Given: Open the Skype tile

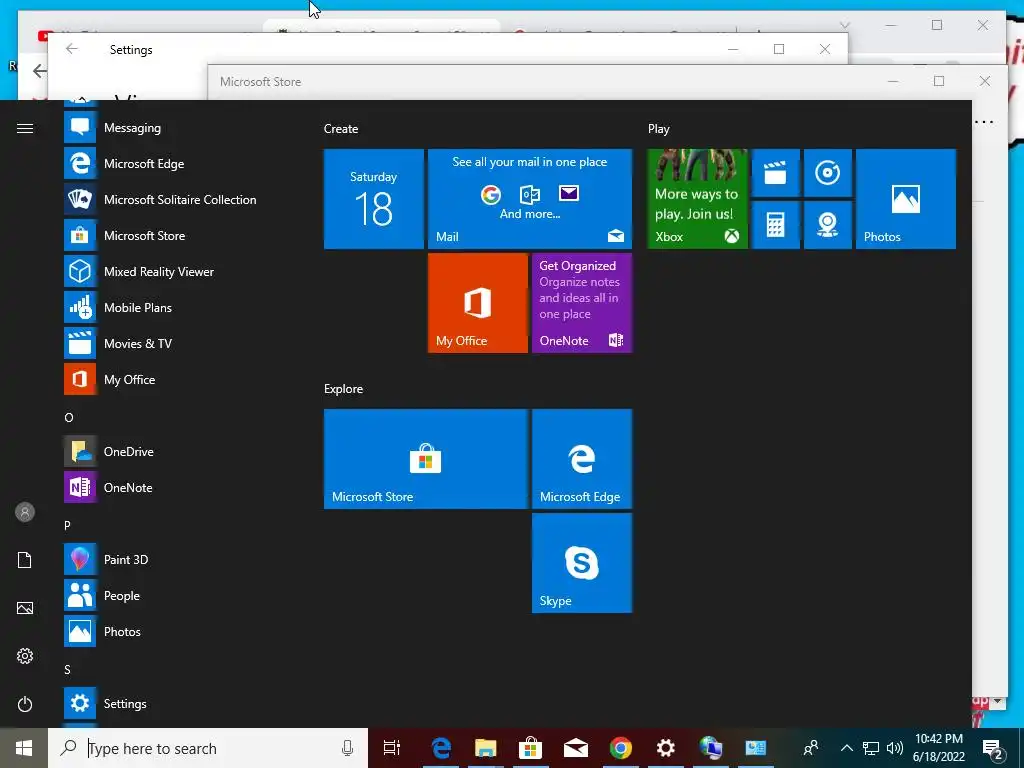Looking at the screenshot, I should point(582,563).
